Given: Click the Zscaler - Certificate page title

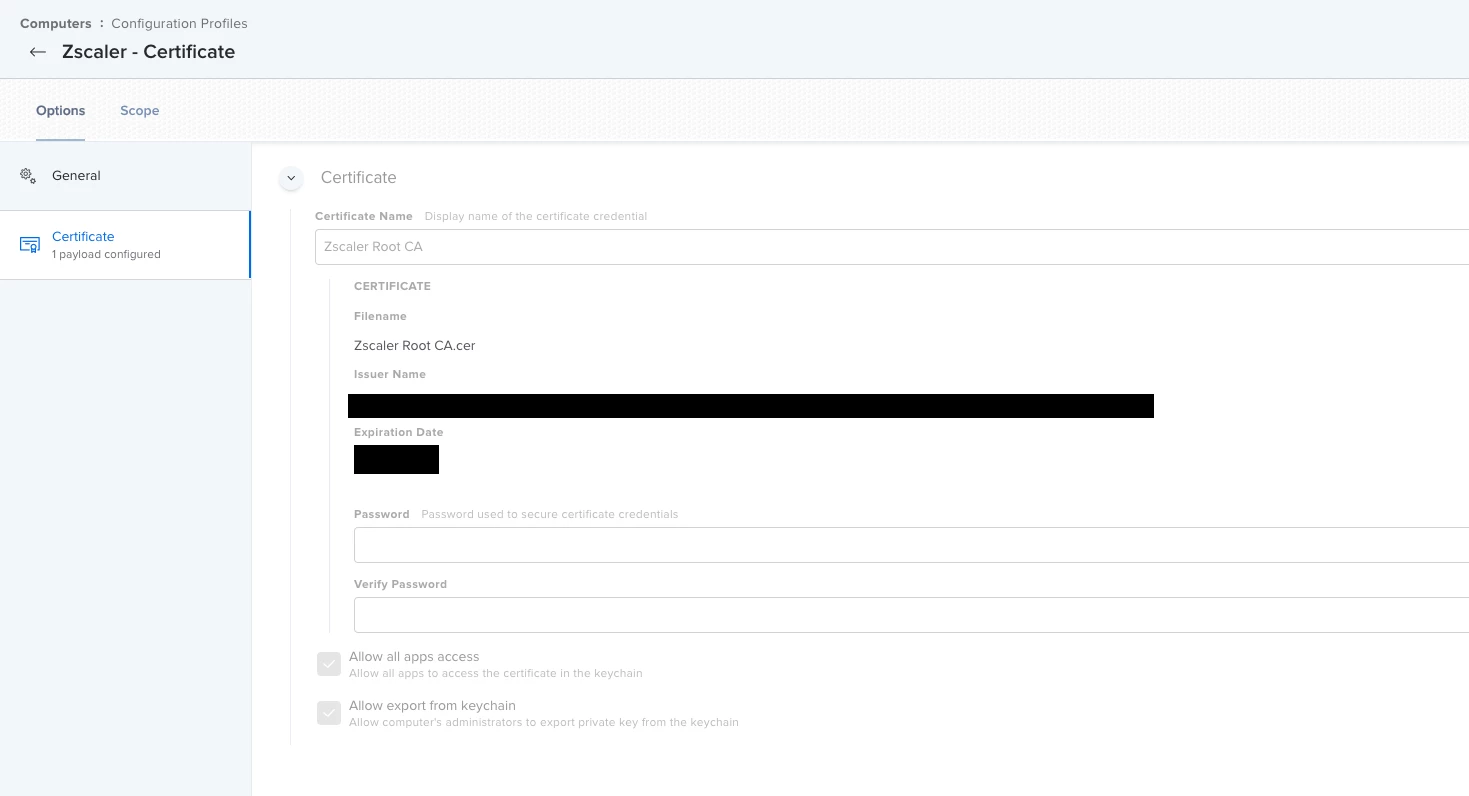Looking at the screenshot, I should (148, 52).
